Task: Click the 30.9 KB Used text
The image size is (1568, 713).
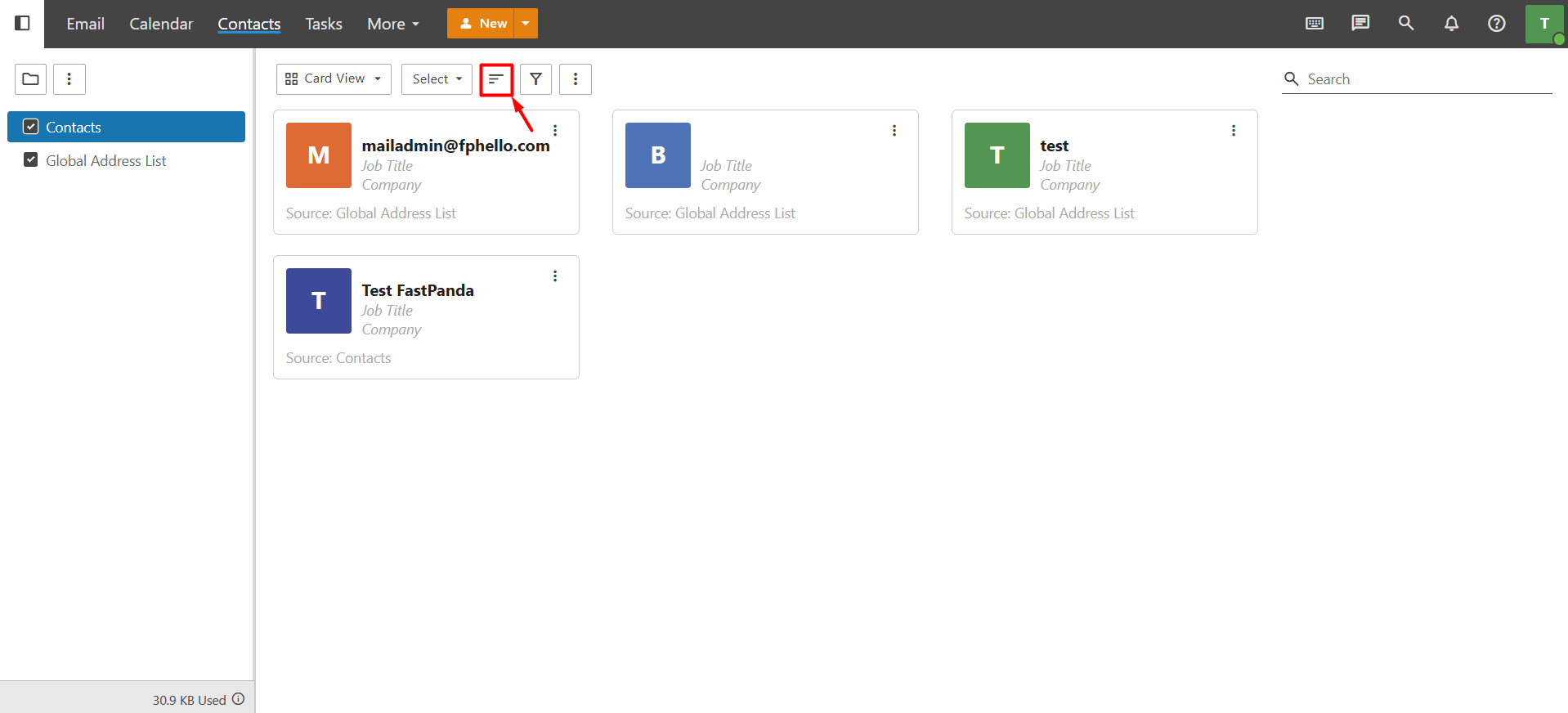Action: pos(189,700)
